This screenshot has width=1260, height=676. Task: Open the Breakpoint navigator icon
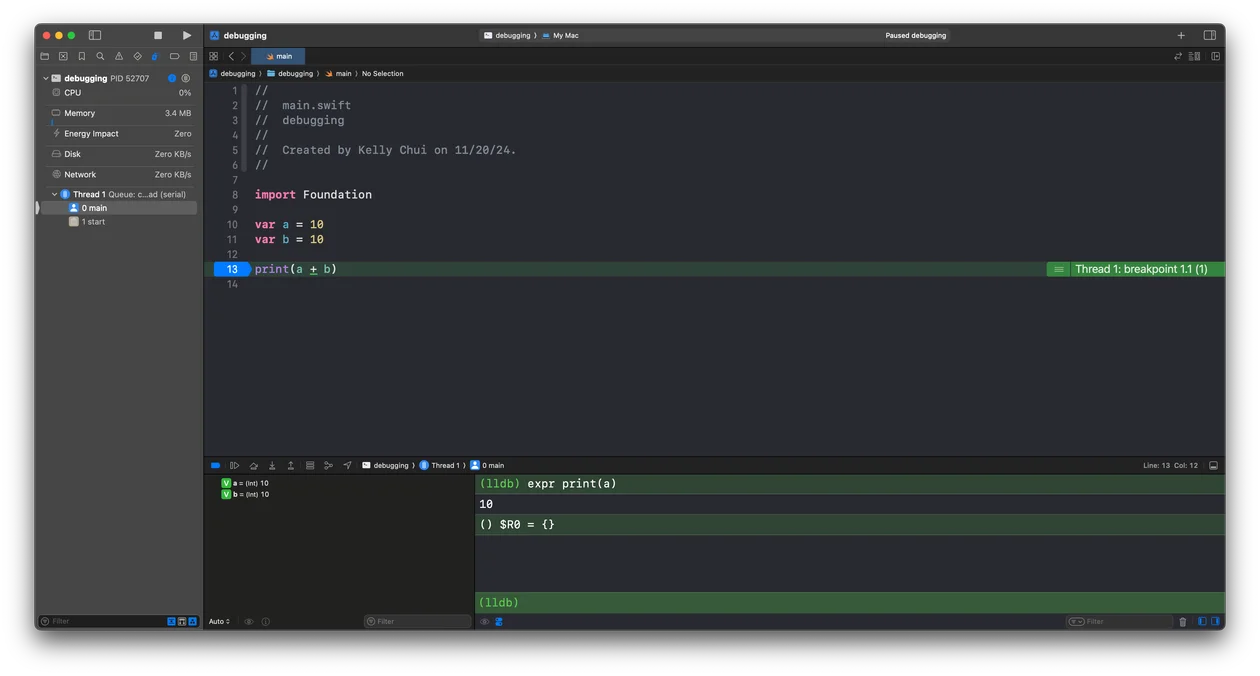point(175,56)
